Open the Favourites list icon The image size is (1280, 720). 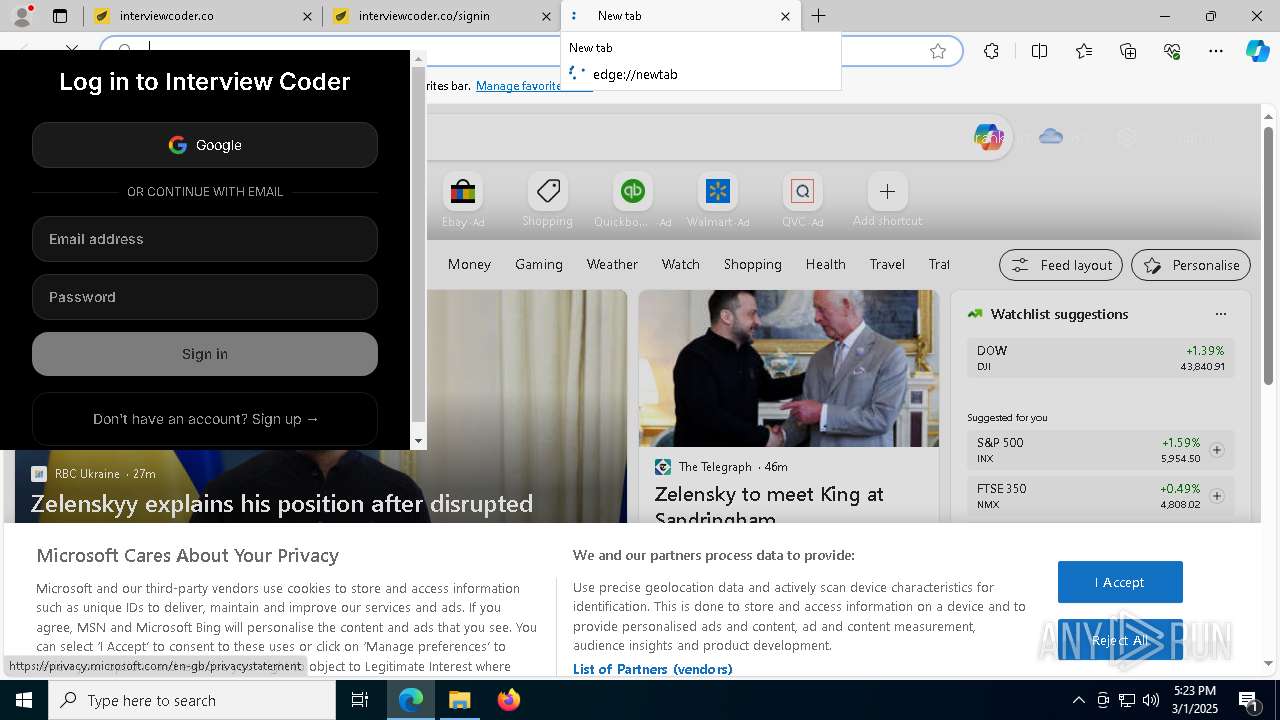tap(1084, 51)
